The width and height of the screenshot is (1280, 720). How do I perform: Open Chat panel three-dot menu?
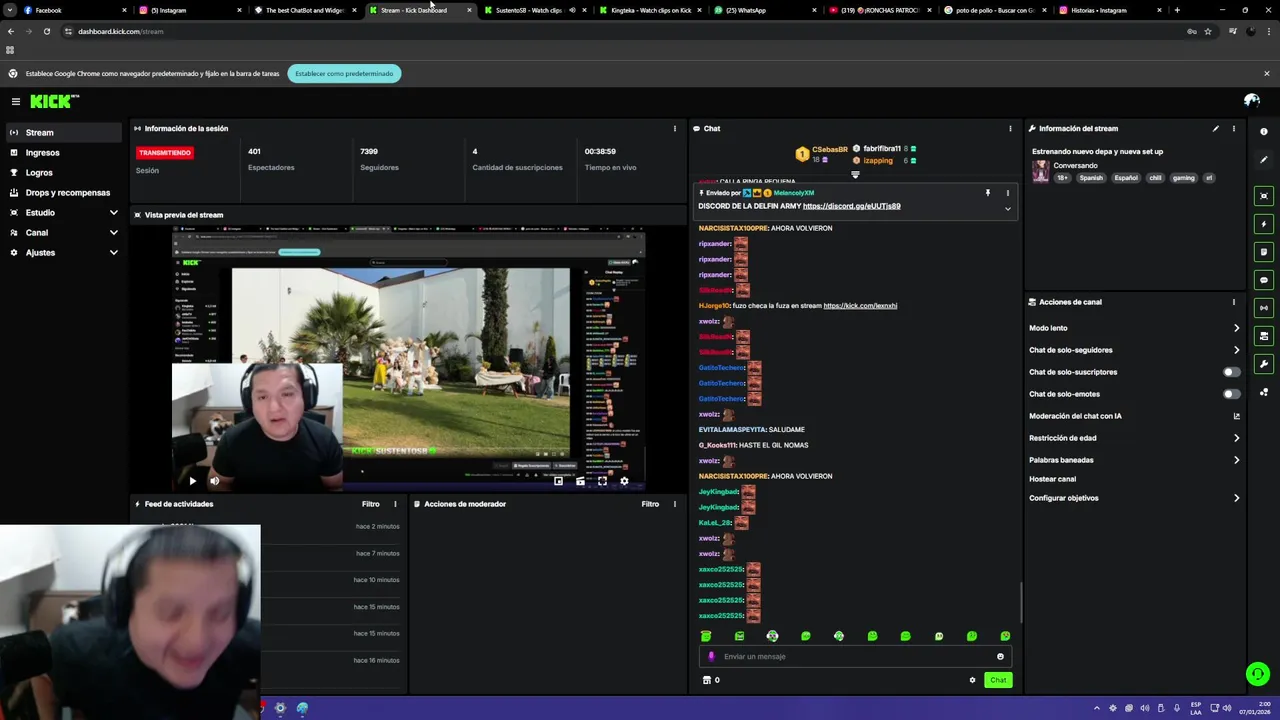coord(1010,128)
